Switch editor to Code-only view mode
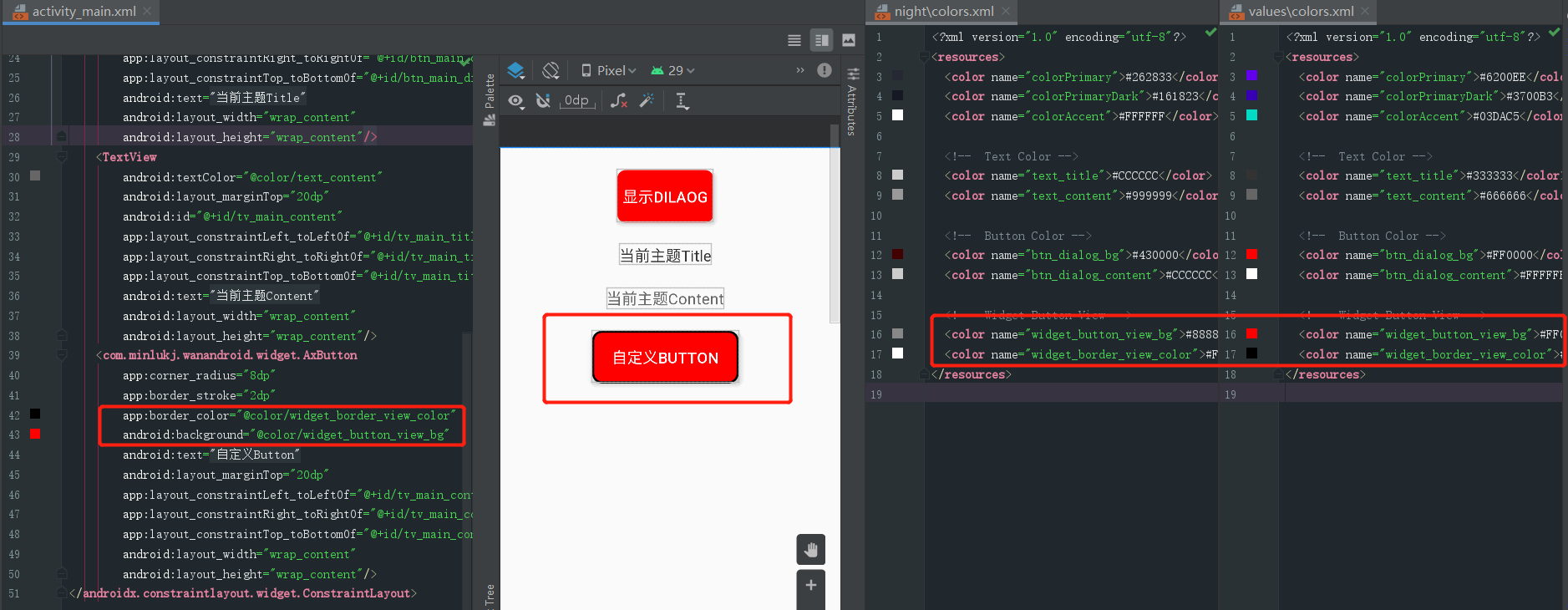Image resolution: width=1568 pixels, height=610 pixels. (x=794, y=40)
